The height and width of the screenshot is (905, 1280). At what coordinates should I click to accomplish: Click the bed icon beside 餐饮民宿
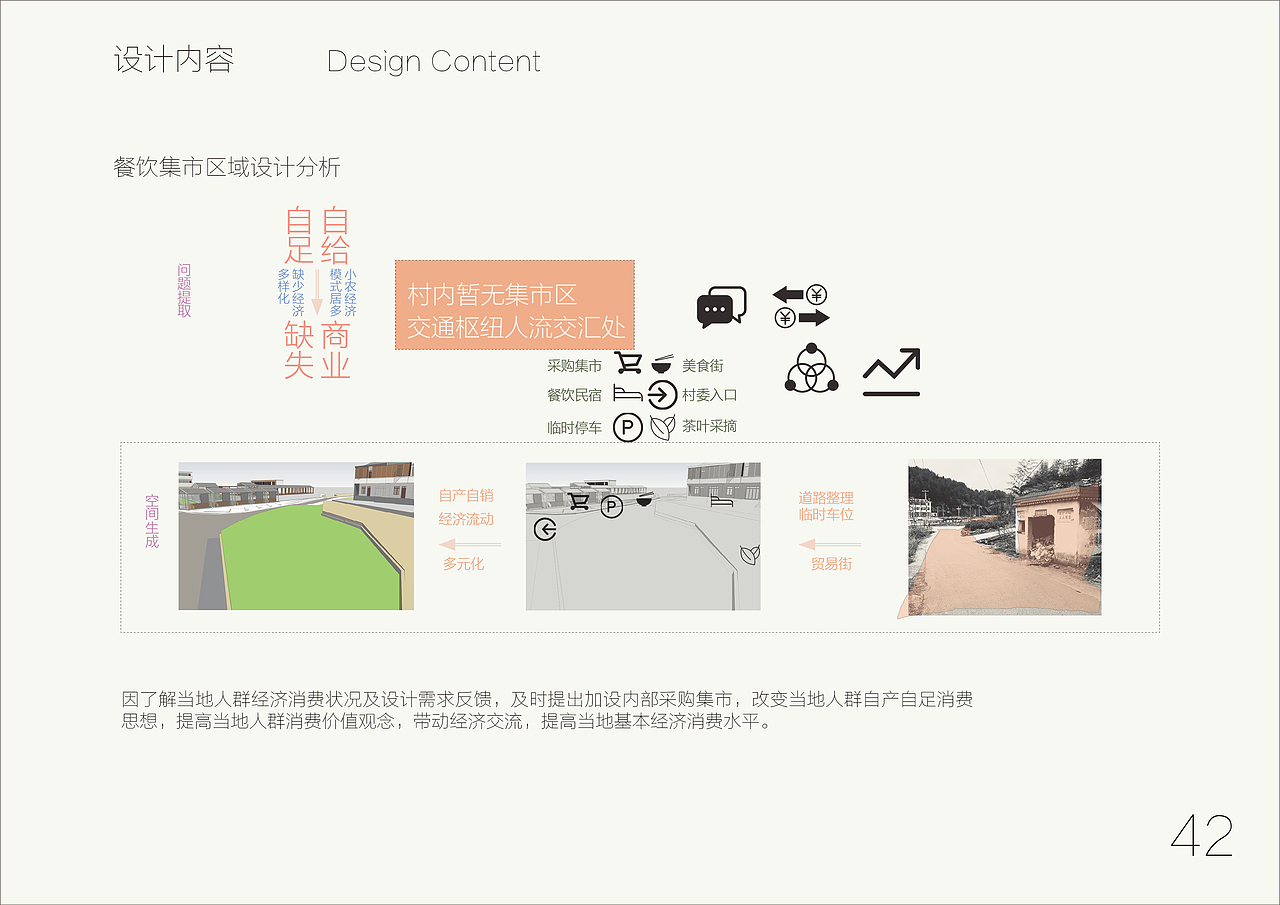pos(628,393)
